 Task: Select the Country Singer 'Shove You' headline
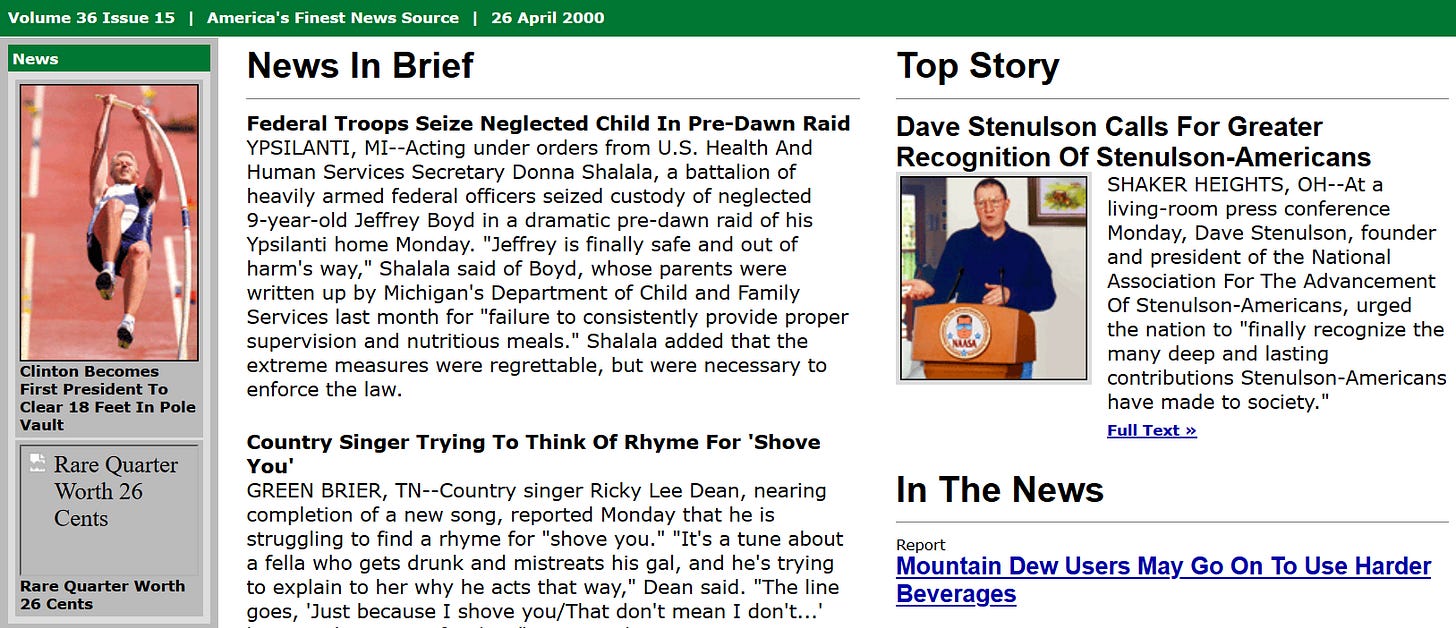coord(533,453)
